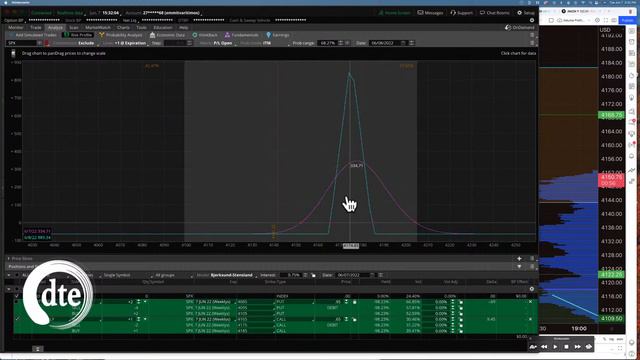Remove the 4155 CALL simulated trade with X

point(530,319)
